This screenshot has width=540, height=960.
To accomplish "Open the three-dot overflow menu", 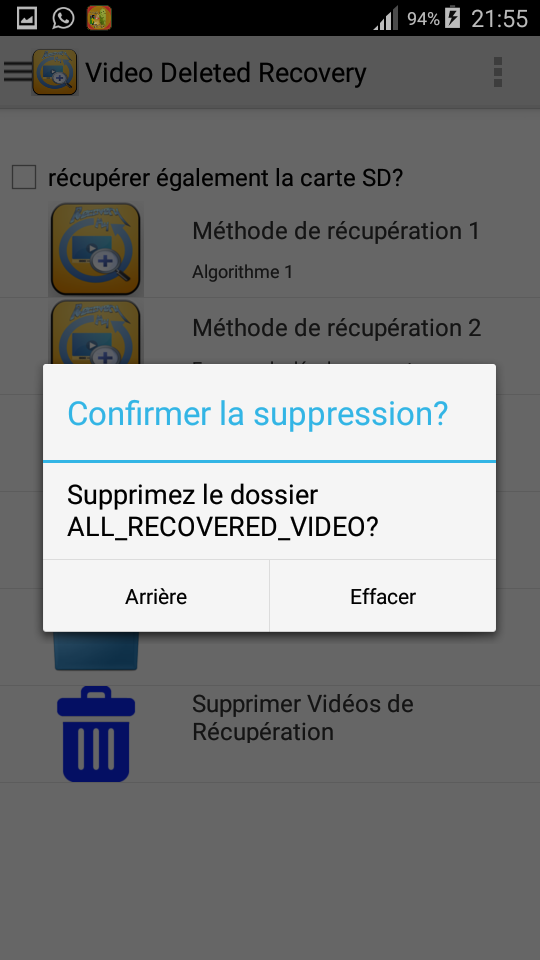I will point(497,72).
